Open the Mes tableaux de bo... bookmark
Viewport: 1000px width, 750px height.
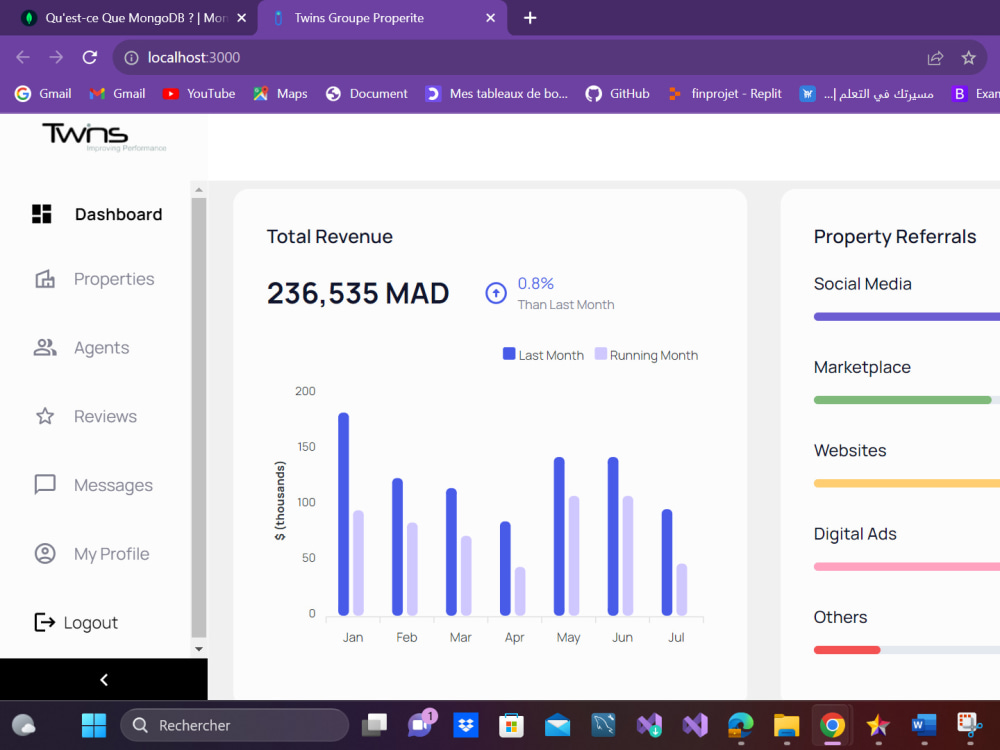(497, 94)
